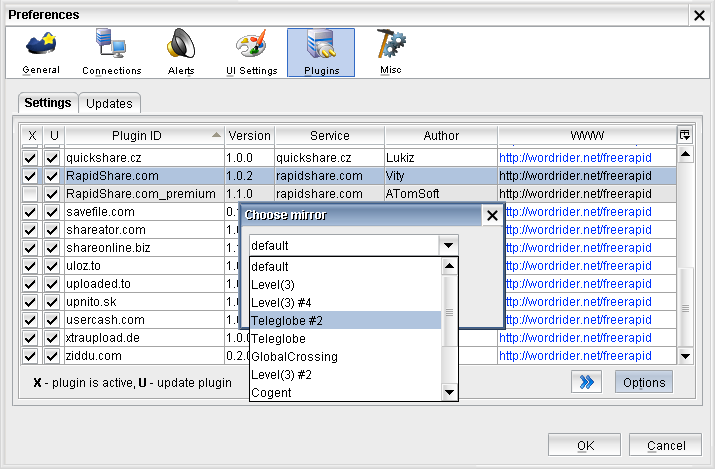The image size is (715, 469).
Task: Click the OK button
Action: click(x=585, y=445)
